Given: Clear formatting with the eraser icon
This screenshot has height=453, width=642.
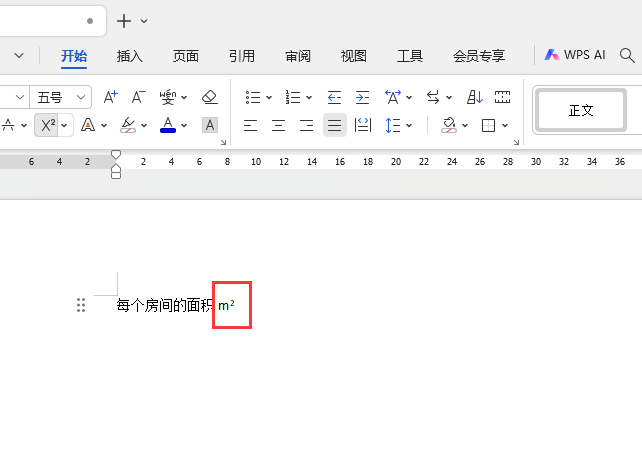Looking at the screenshot, I should pos(210,97).
